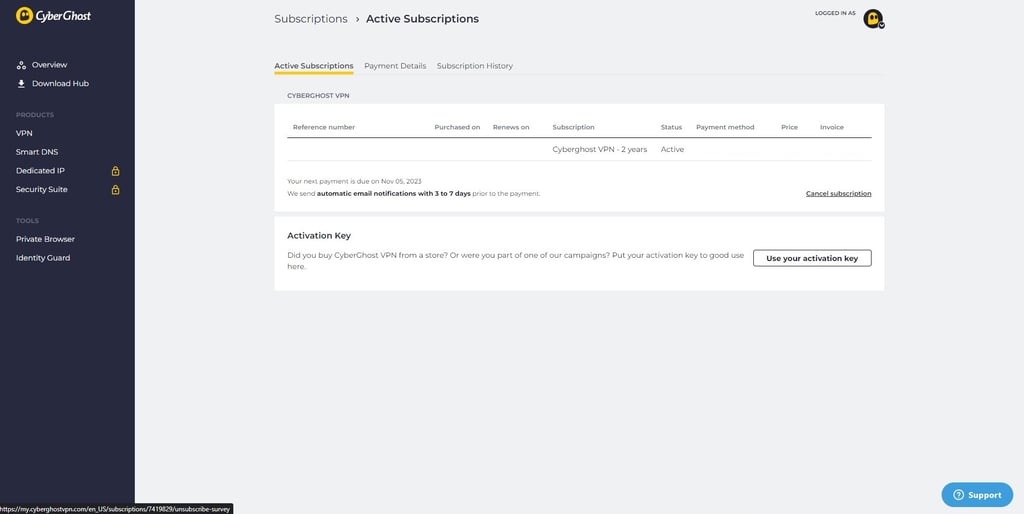Viewport: 1024px width, 514px height.
Task: Click the question mark icon in the Support button
Action: [x=958, y=495]
